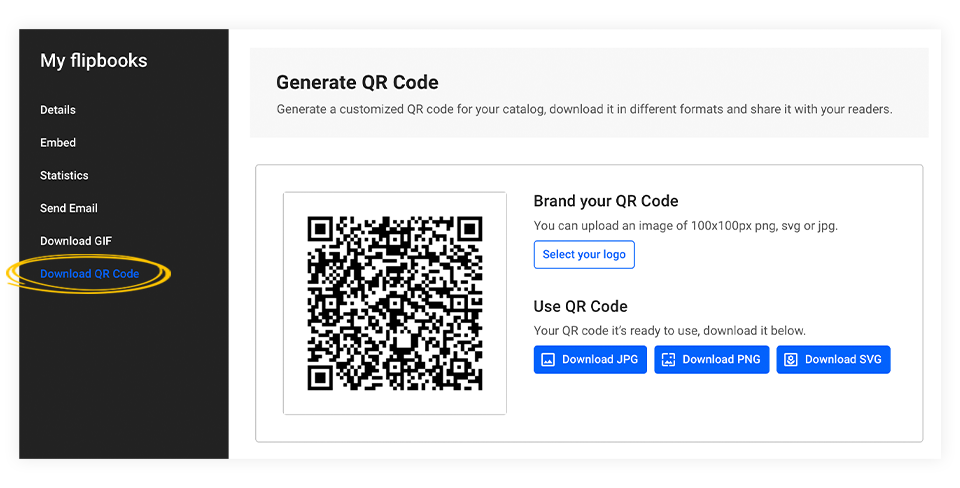The height and width of the screenshot is (488, 960).
Task: Click the 'ready to use' description text
Action: (x=669, y=331)
